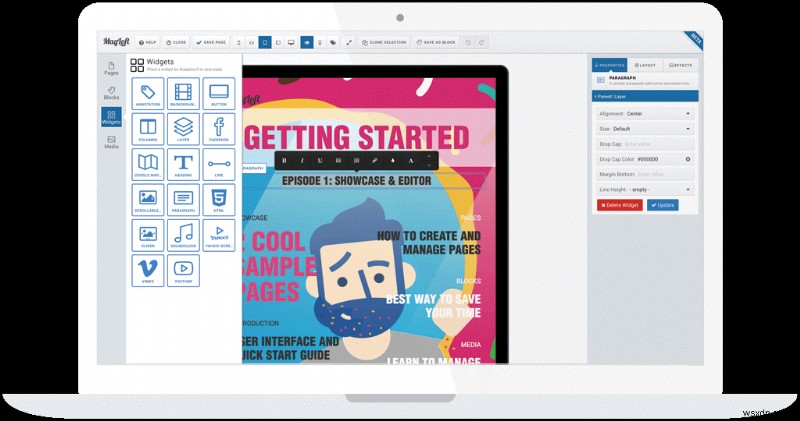This screenshot has width=800, height=421.
Task: Select the Slider widget
Action: click(148, 235)
